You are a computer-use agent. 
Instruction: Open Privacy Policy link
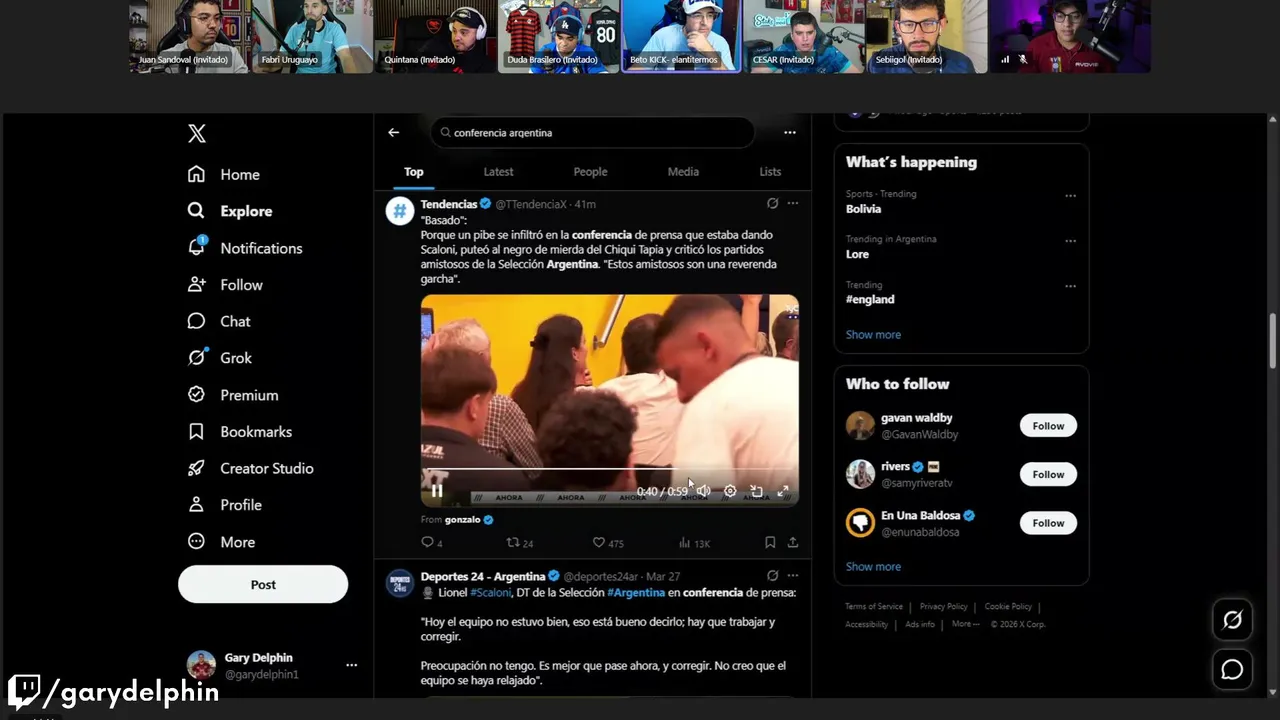(944, 606)
